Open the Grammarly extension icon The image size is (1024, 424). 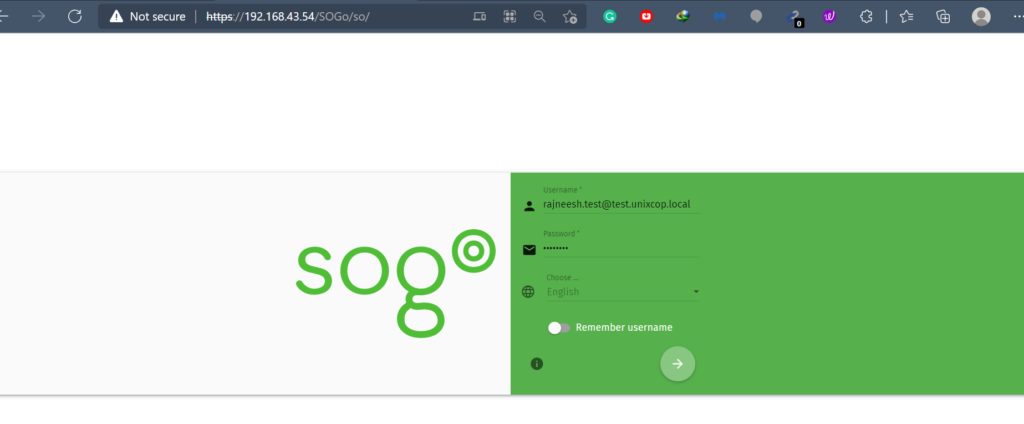610,16
